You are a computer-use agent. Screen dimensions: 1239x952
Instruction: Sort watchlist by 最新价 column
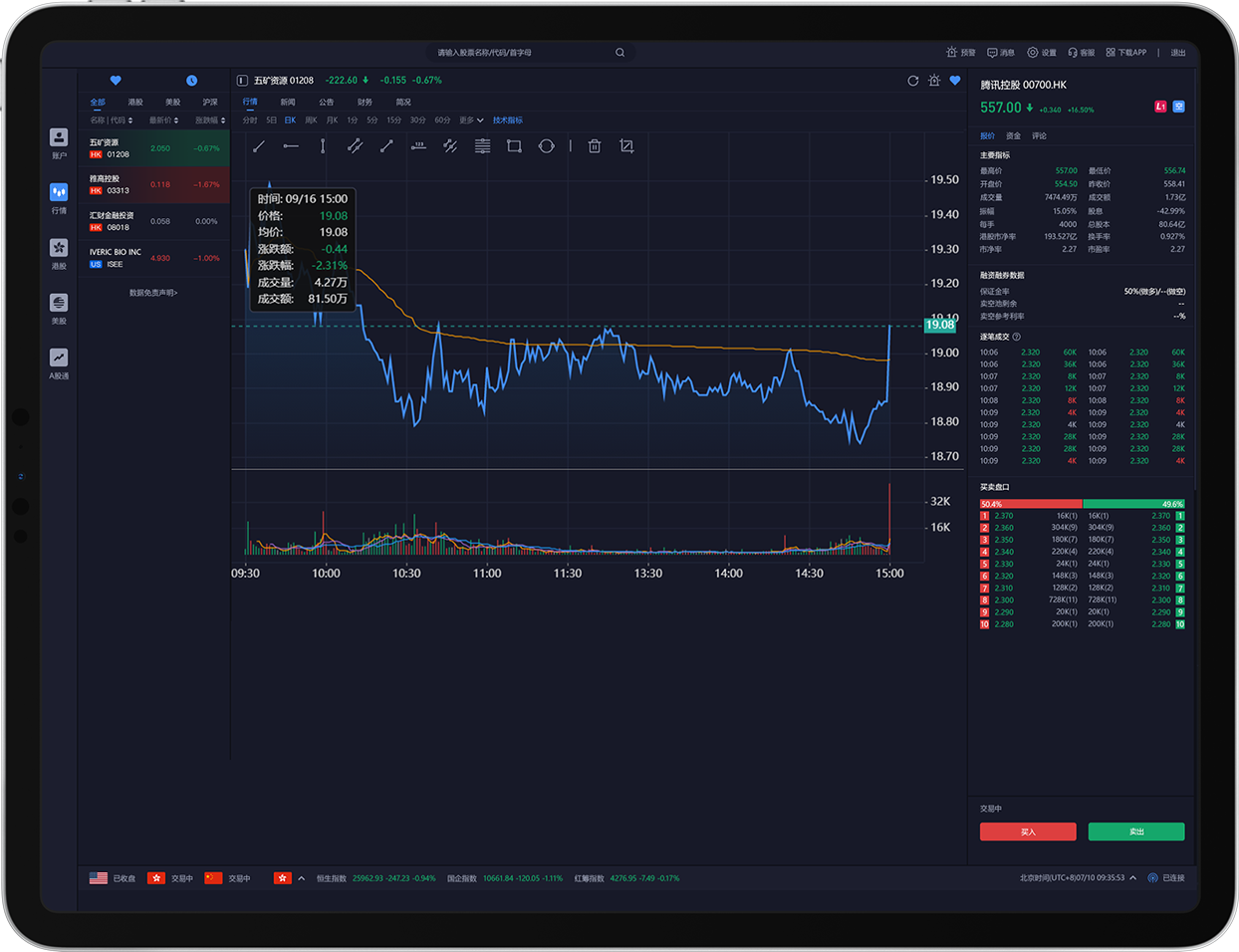point(163,120)
